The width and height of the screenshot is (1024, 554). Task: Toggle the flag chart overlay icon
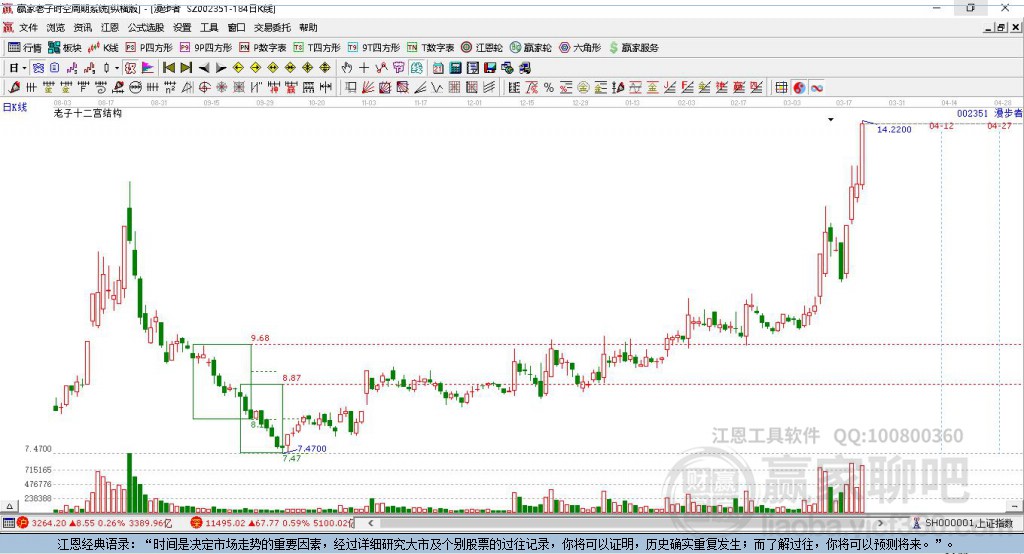tap(148, 68)
